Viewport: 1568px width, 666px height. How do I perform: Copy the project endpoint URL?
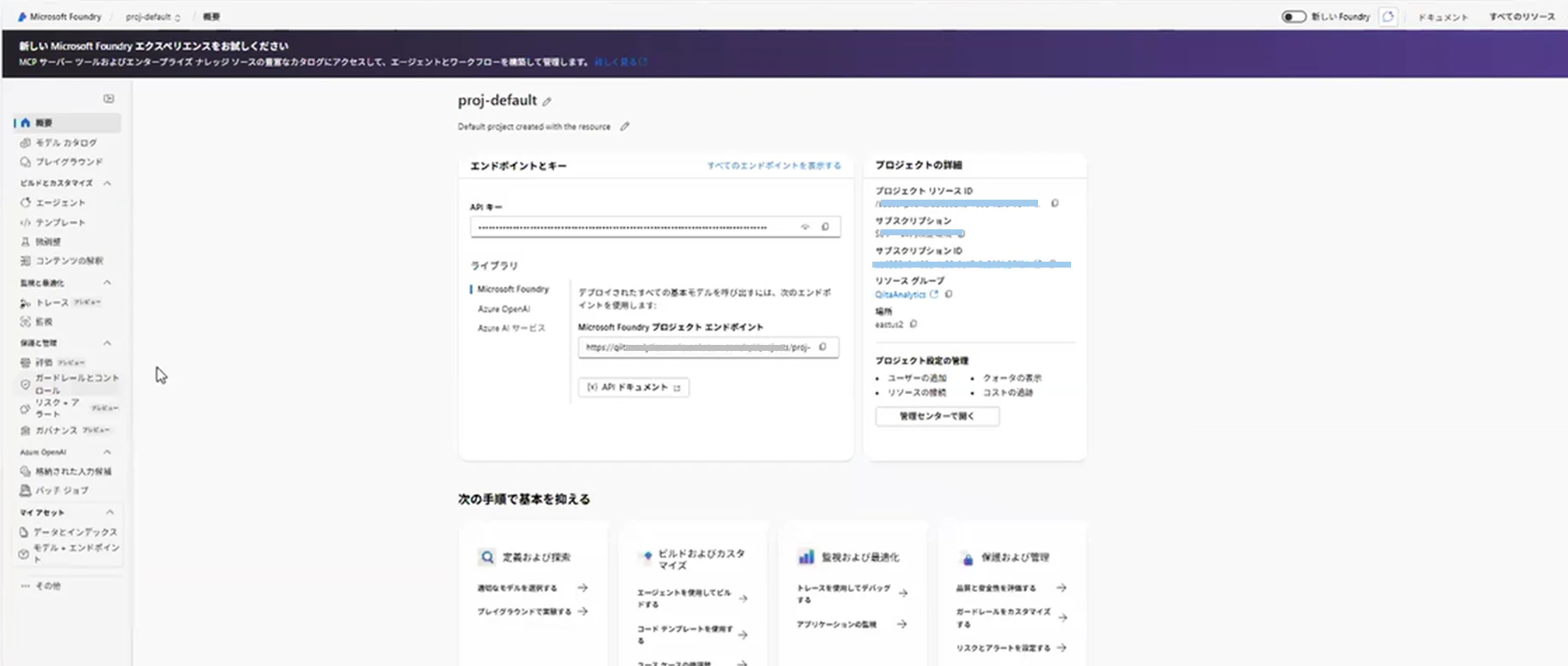pyautogui.click(x=822, y=347)
